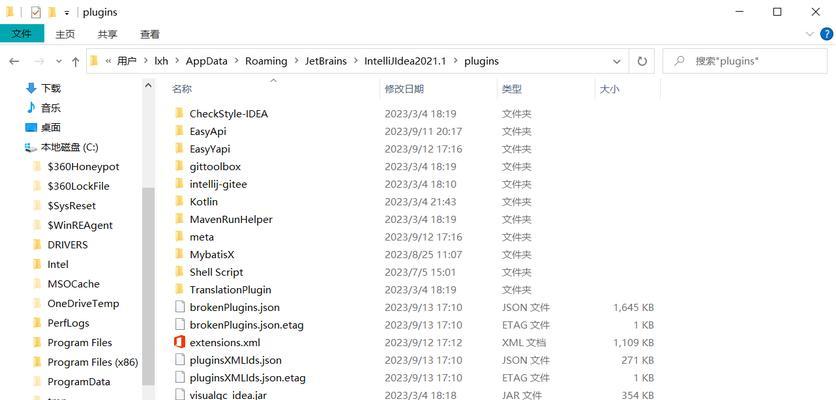The image size is (836, 400).
Task: Click the Kotlin folder icon
Action: click(x=179, y=202)
